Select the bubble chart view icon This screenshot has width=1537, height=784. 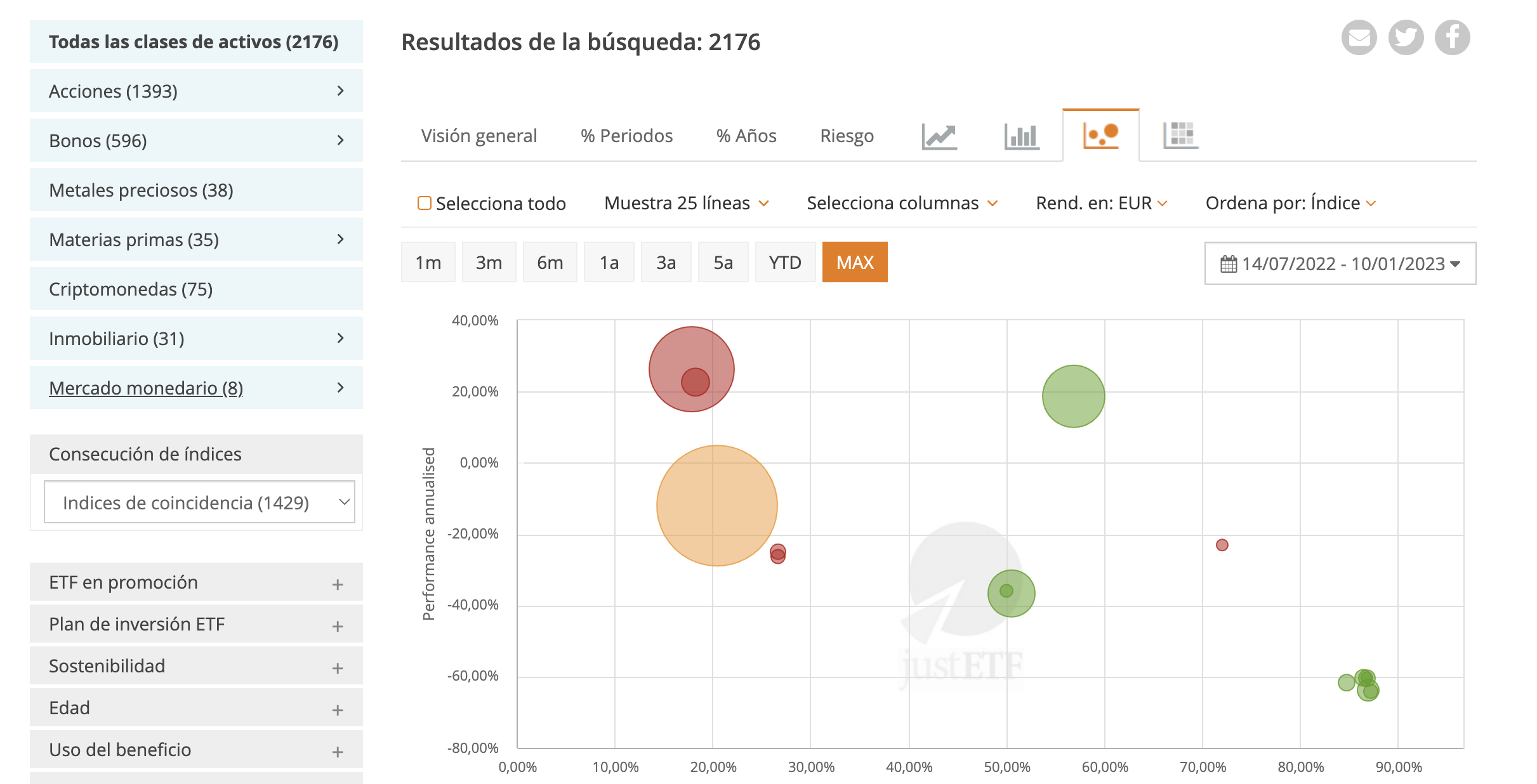pyautogui.click(x=1100, y=135)
